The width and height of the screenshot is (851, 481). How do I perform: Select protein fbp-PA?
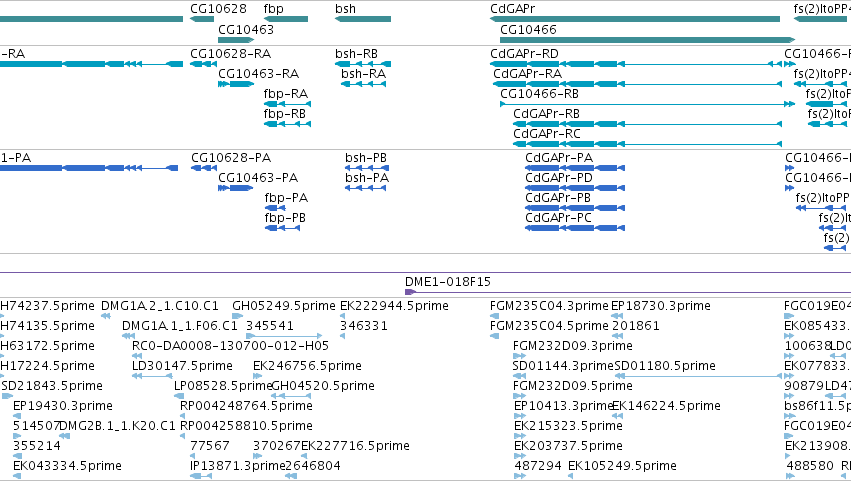click(x=275, y=208)
